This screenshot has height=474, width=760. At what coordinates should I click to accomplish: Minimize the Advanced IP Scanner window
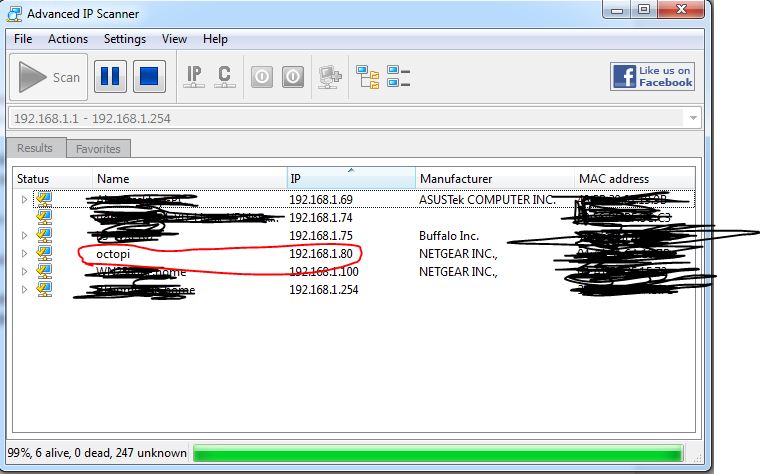(x=617, y=9)
